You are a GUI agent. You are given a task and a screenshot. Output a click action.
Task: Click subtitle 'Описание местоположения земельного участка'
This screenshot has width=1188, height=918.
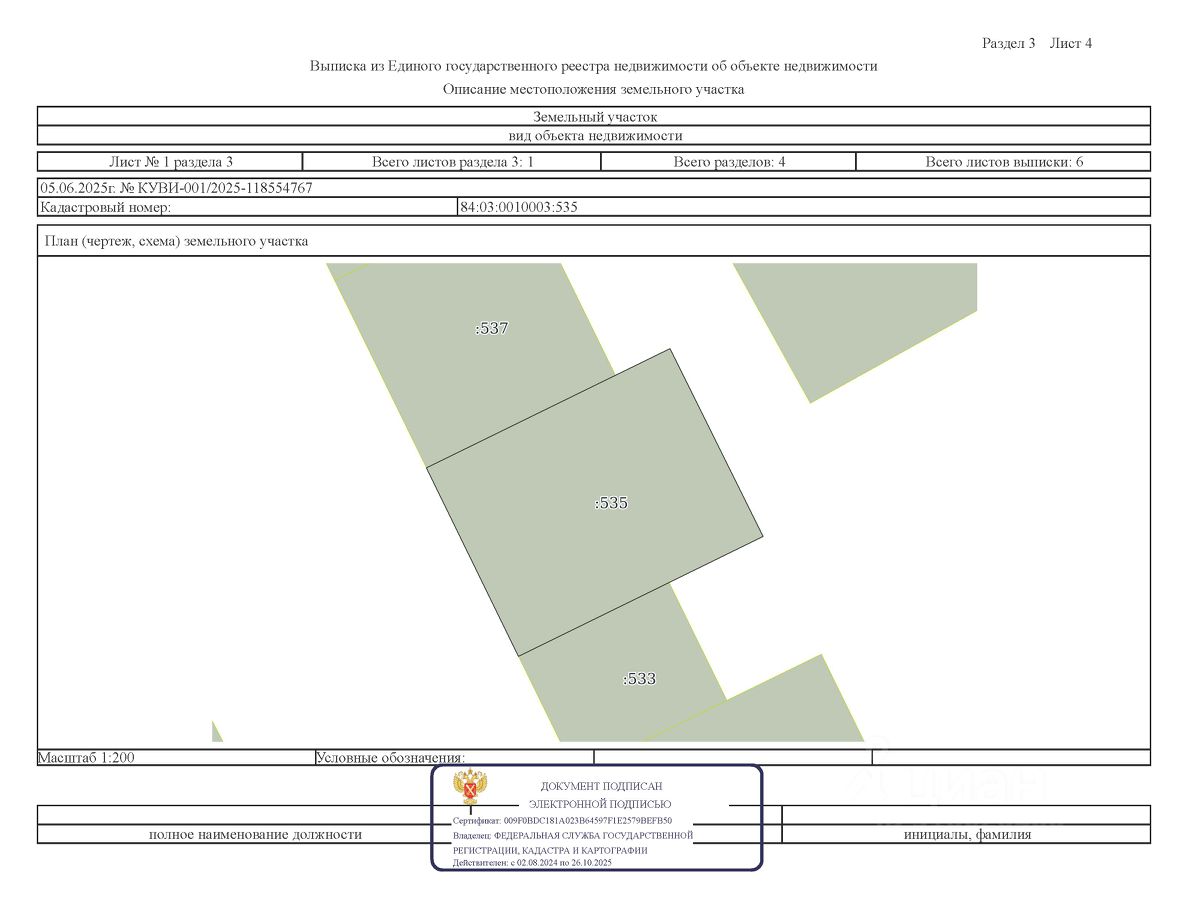click(x=593, y=89)
